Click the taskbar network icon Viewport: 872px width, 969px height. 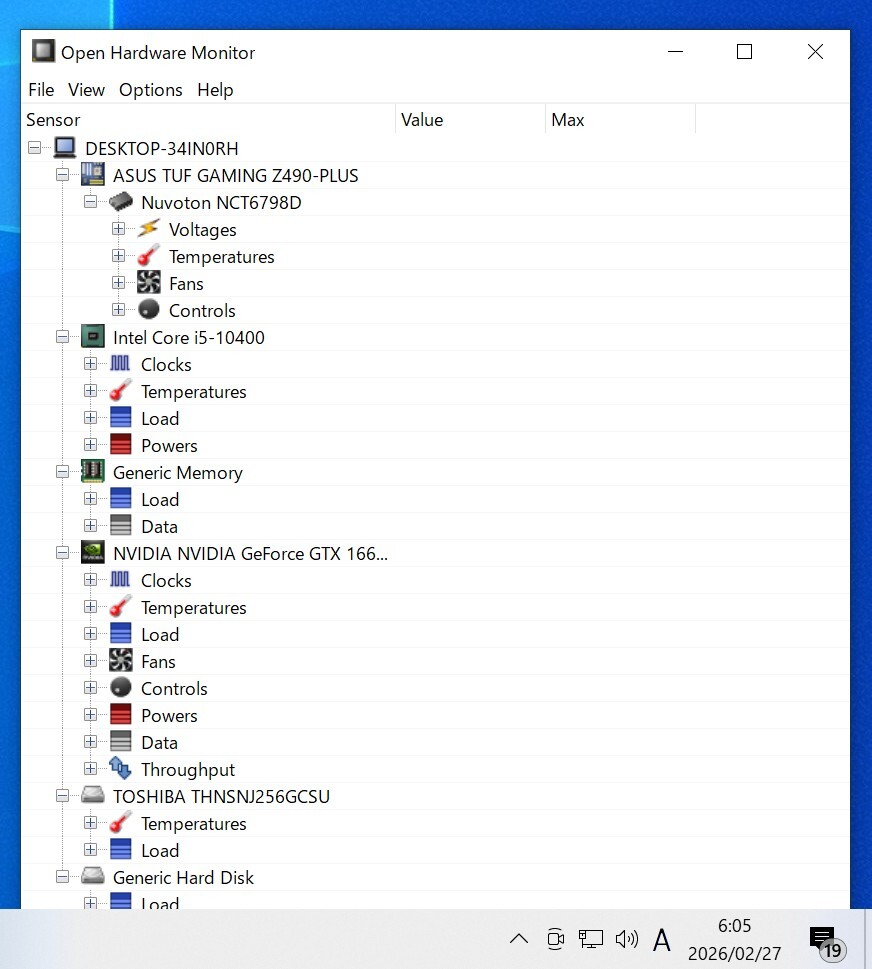click(x=590, y=939)
